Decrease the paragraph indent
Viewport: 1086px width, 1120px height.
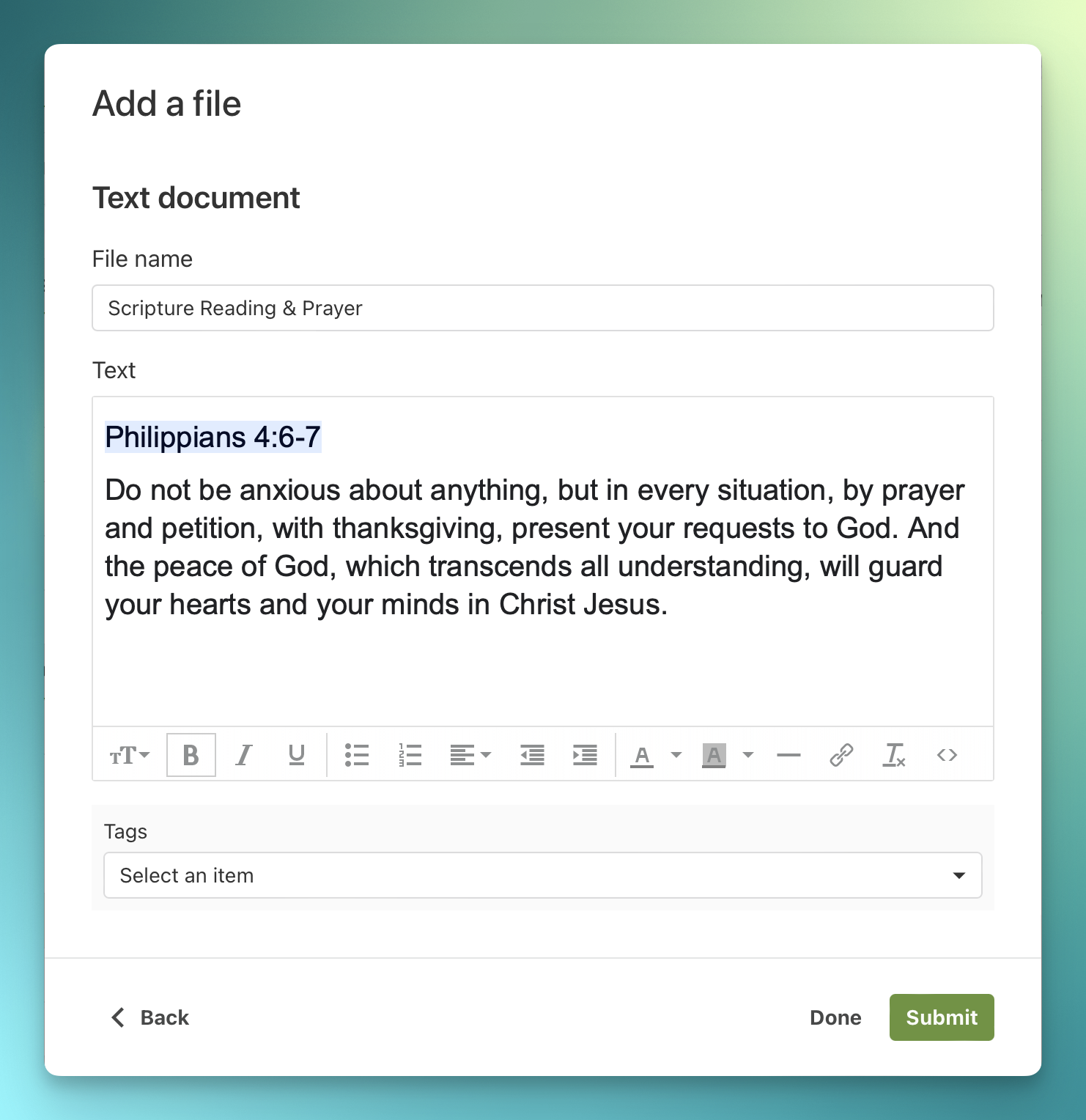click(532, 755)
